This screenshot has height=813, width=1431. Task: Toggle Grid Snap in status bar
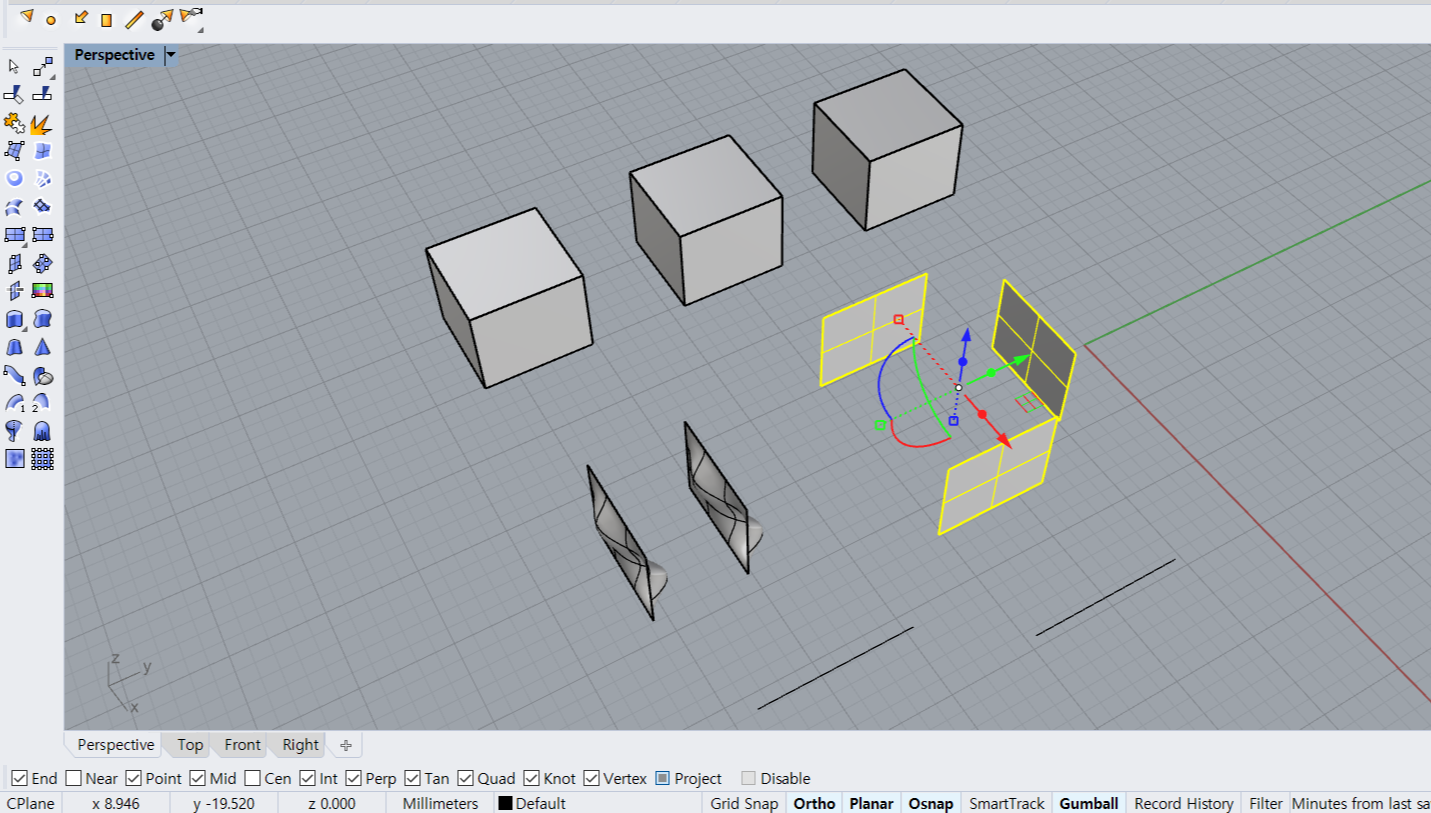tap(744, 803)
